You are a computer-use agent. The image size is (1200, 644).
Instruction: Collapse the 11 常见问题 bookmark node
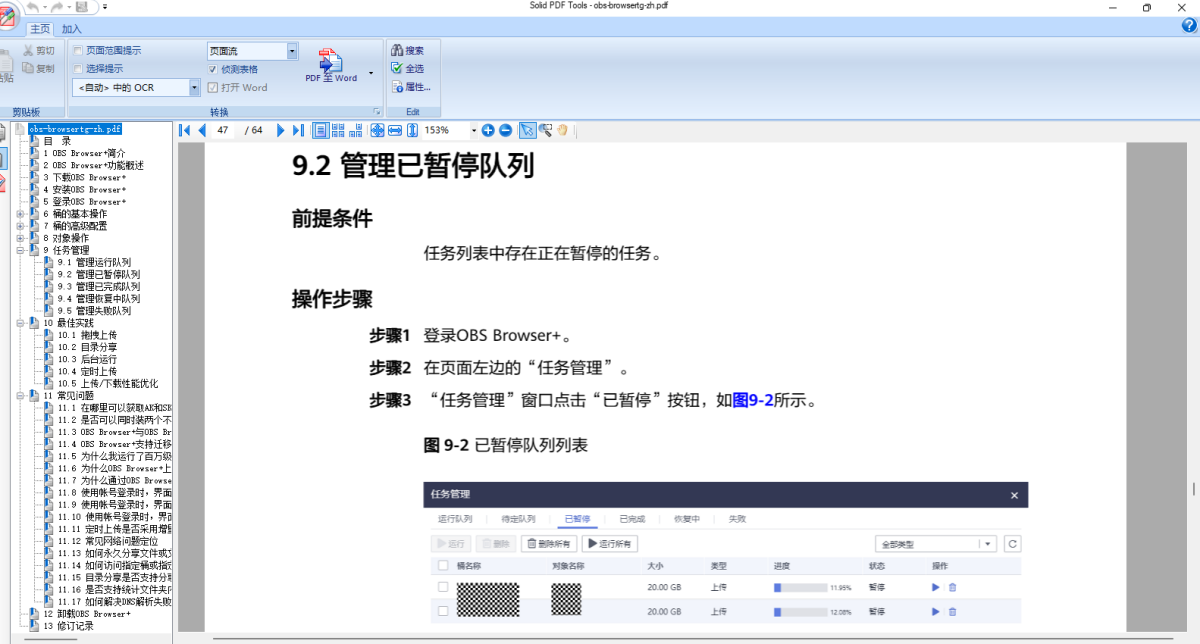(x=20, y=395)
